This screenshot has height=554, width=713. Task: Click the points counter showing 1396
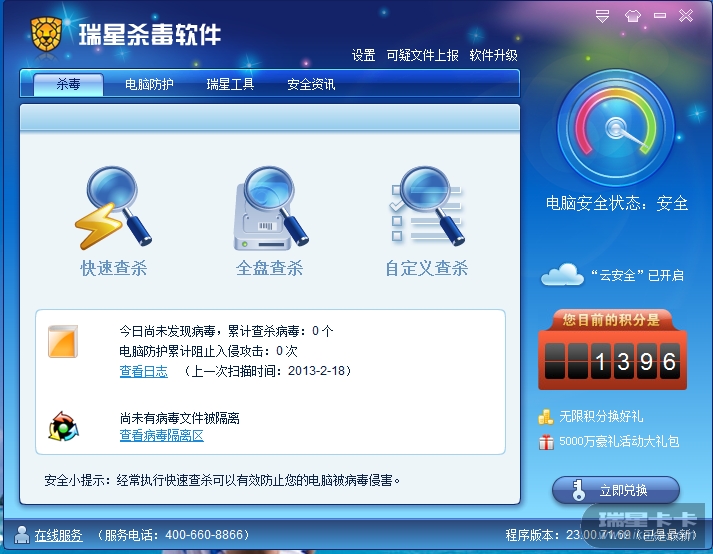[x=613, y=362]
